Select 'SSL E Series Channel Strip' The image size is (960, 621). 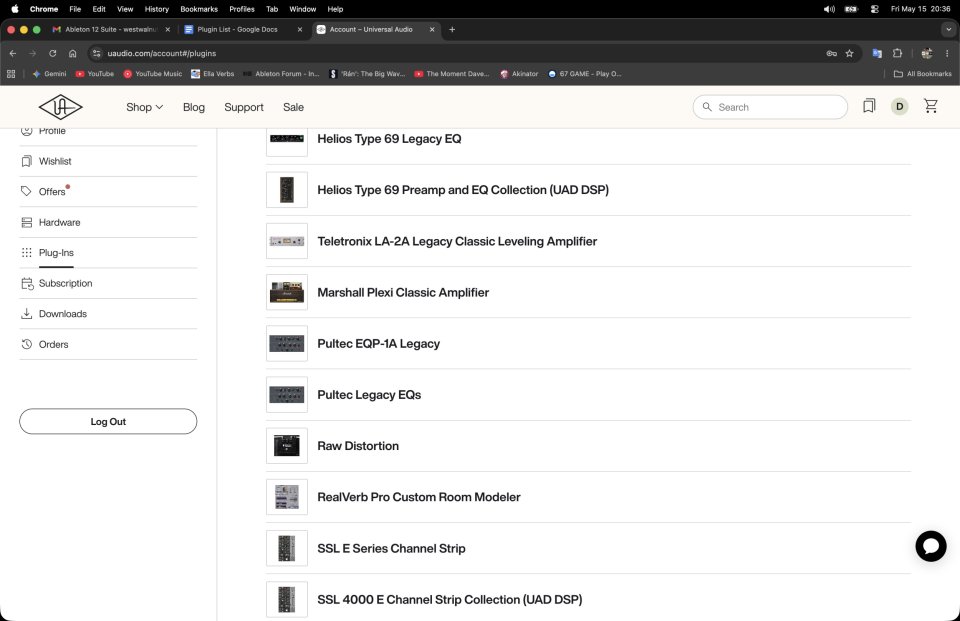(391, 548)
